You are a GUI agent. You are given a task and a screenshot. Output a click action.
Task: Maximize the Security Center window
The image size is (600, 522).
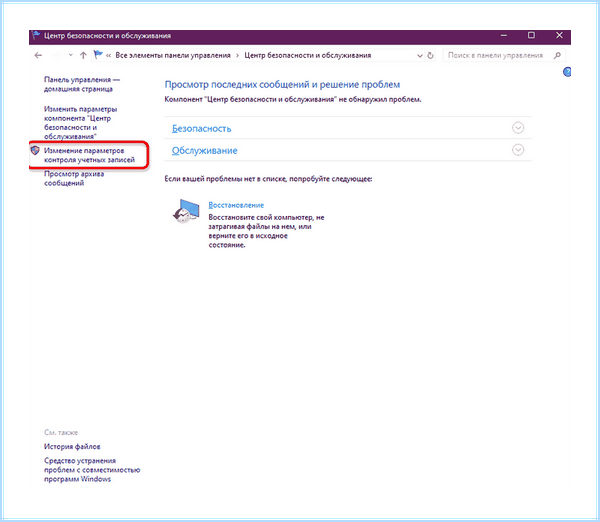(531, 35)
